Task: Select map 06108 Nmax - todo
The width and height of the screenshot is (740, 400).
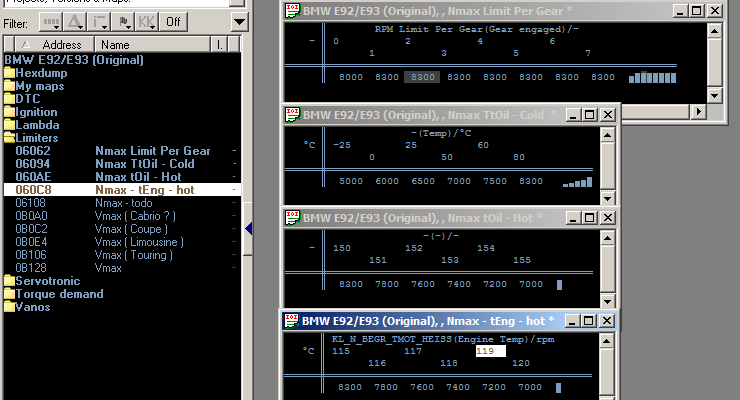Action: point(122,203)
